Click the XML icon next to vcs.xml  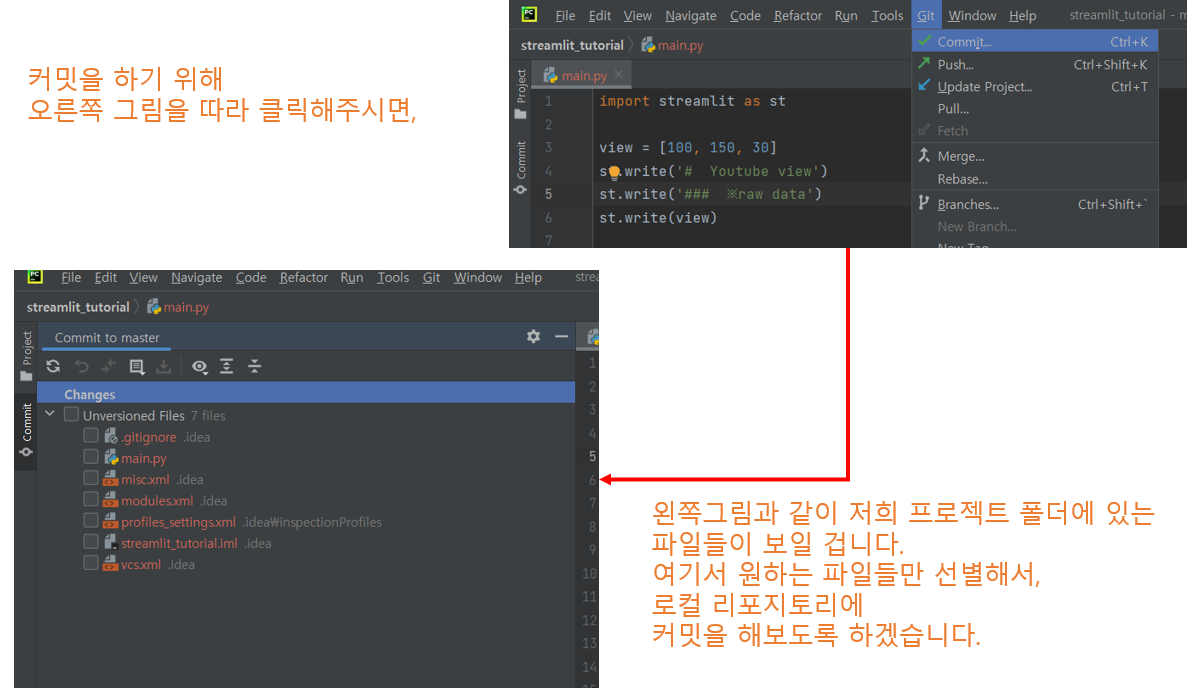[111, 564]
